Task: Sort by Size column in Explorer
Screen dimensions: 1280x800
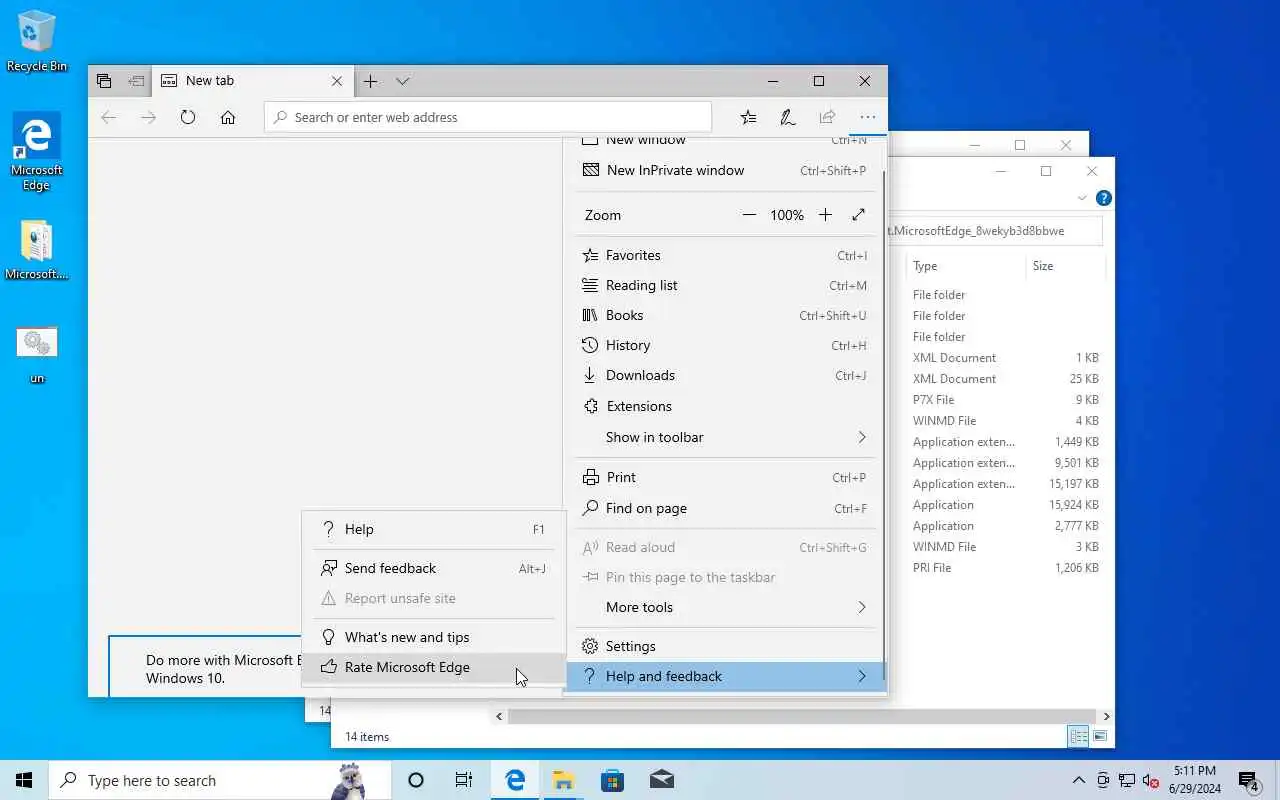Action: [x=1065, y=266]
